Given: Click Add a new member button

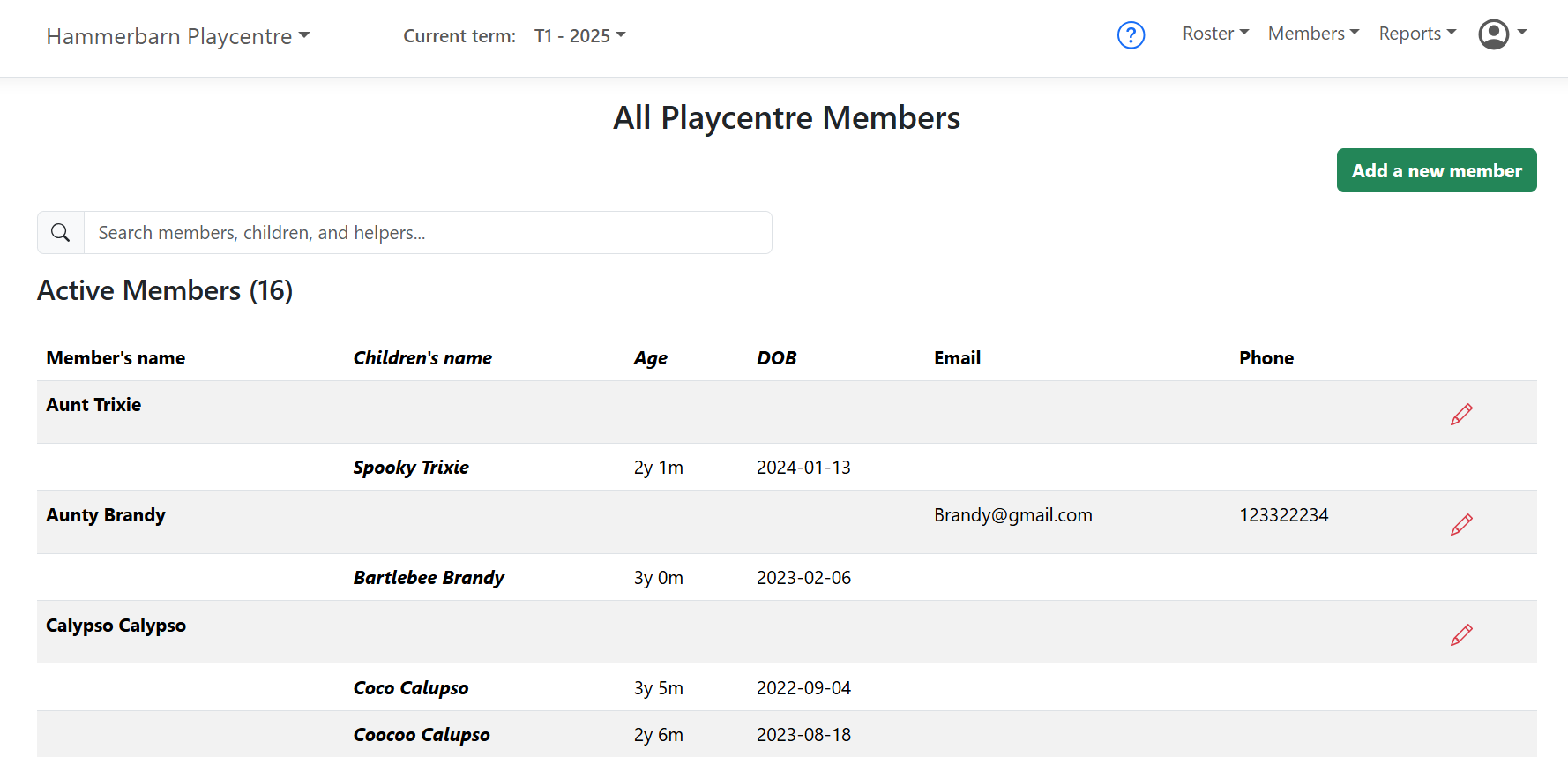Looking at the screenshot, I should pyautogui.click(x=1437, y=170).
